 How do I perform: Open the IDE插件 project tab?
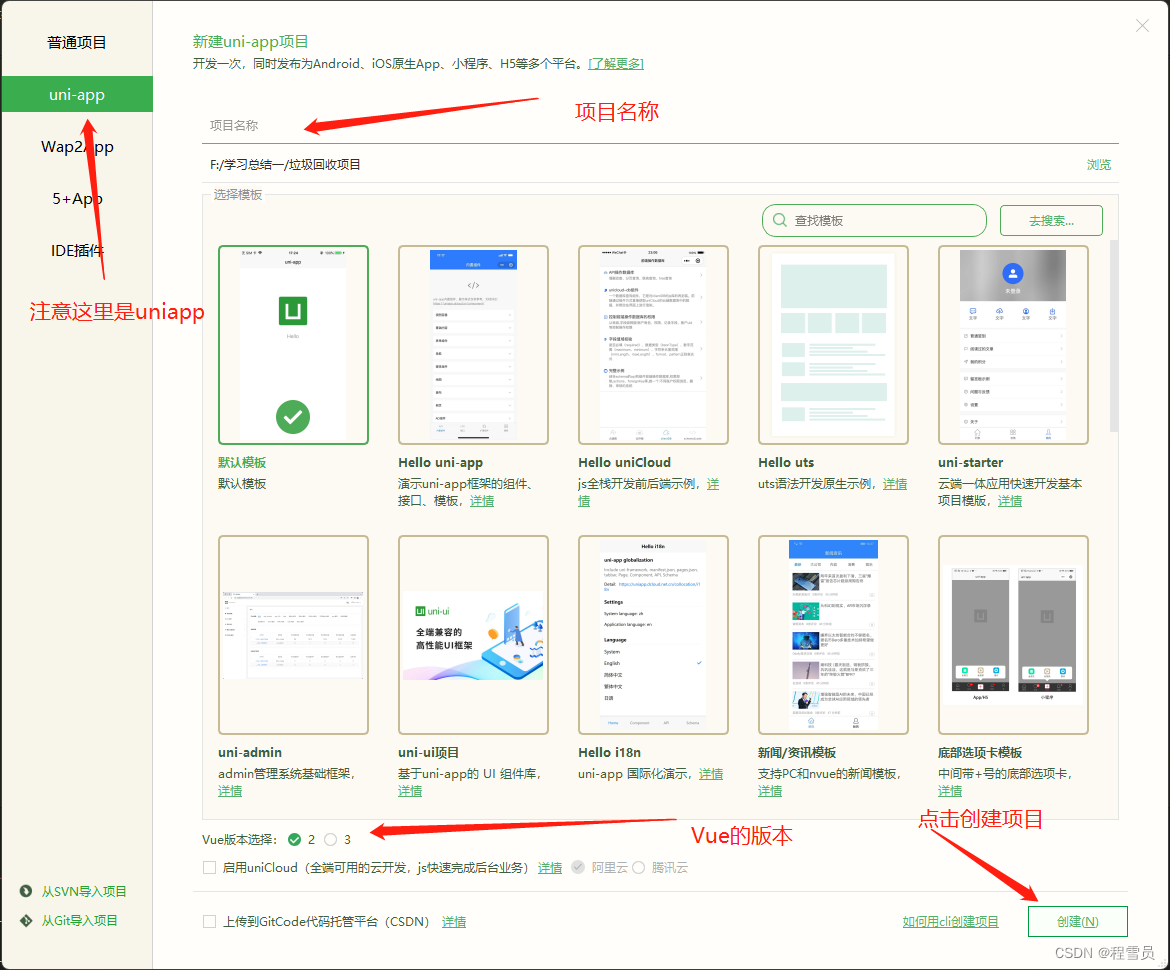[x=77, y=251]
